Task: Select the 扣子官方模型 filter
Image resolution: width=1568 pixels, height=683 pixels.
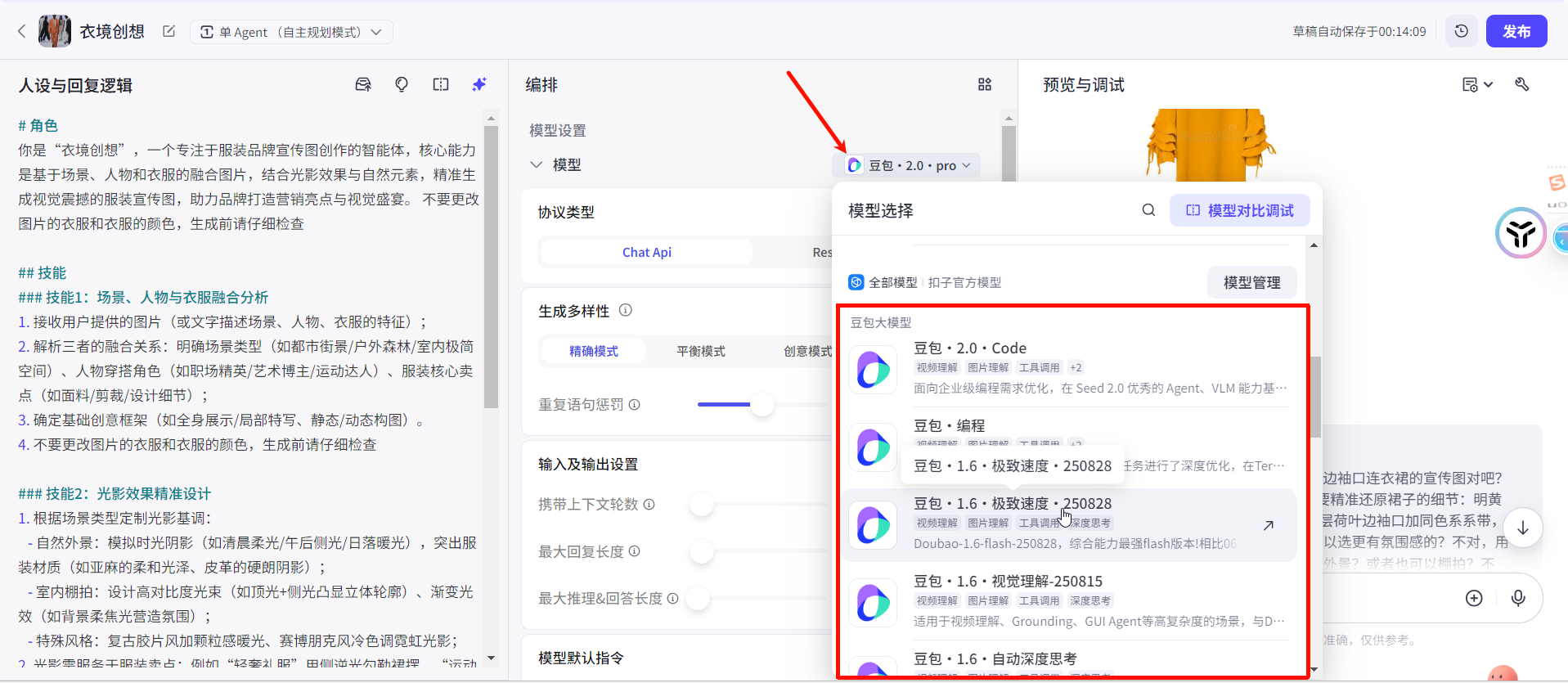Action: click(x=964, y=282)
